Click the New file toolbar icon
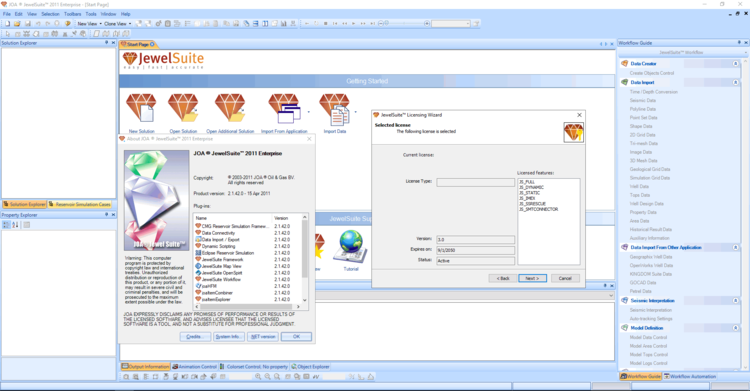The width and height of the screenshot is (750, 391). [x=8, y=23]
